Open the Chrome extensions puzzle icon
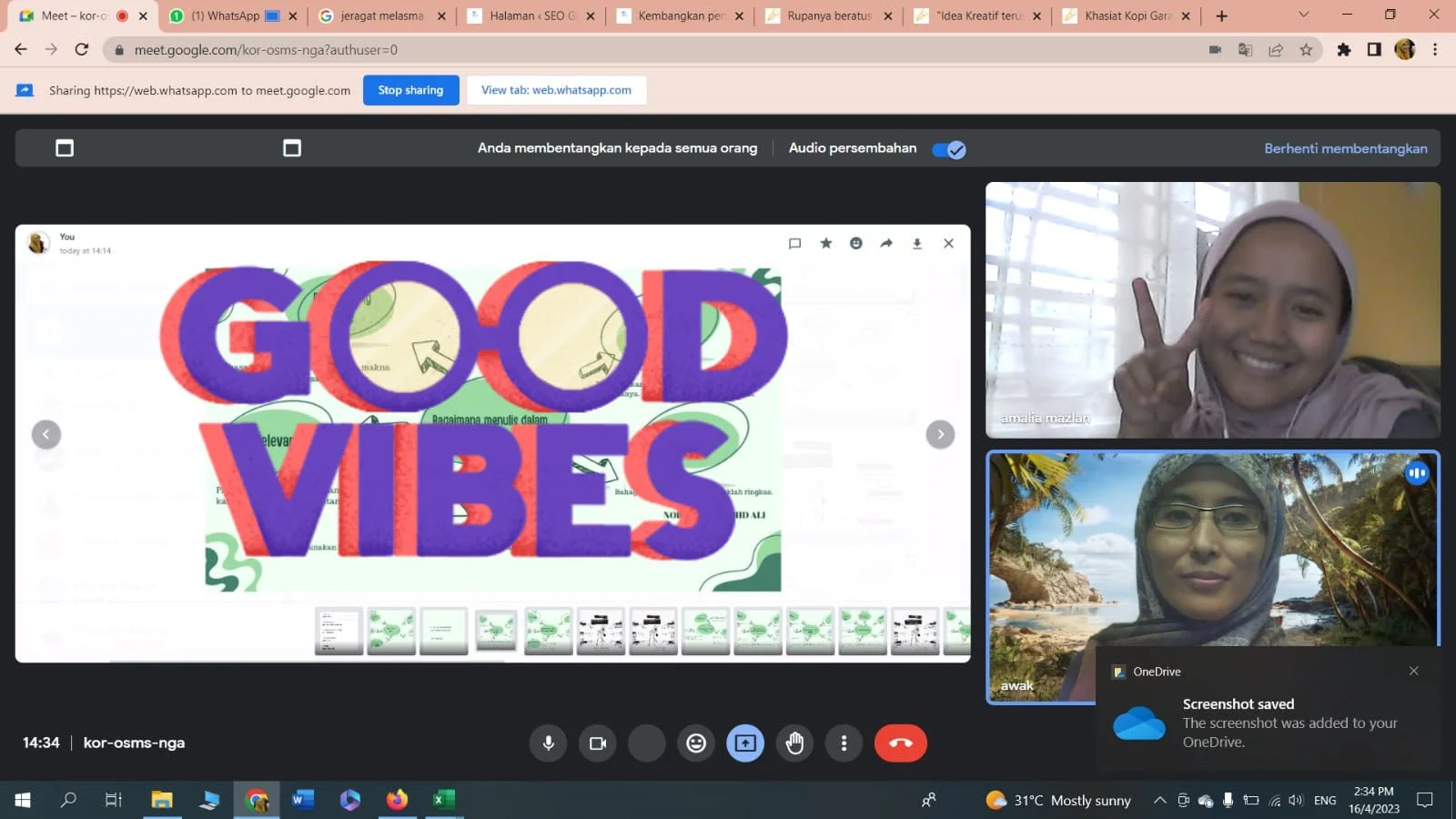This screenshot has width=1456, height=819. (x=1343, y=50)
